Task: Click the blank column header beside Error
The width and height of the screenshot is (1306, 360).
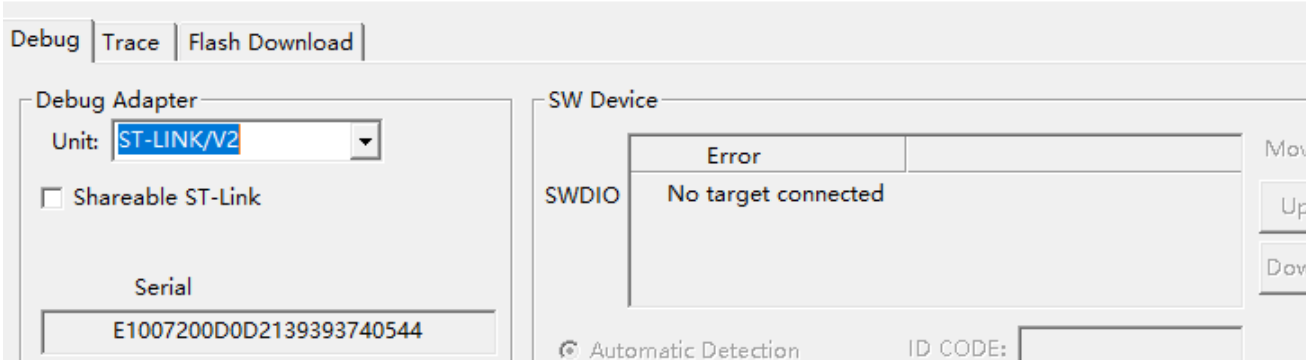Action: [x=1073, y=156]
